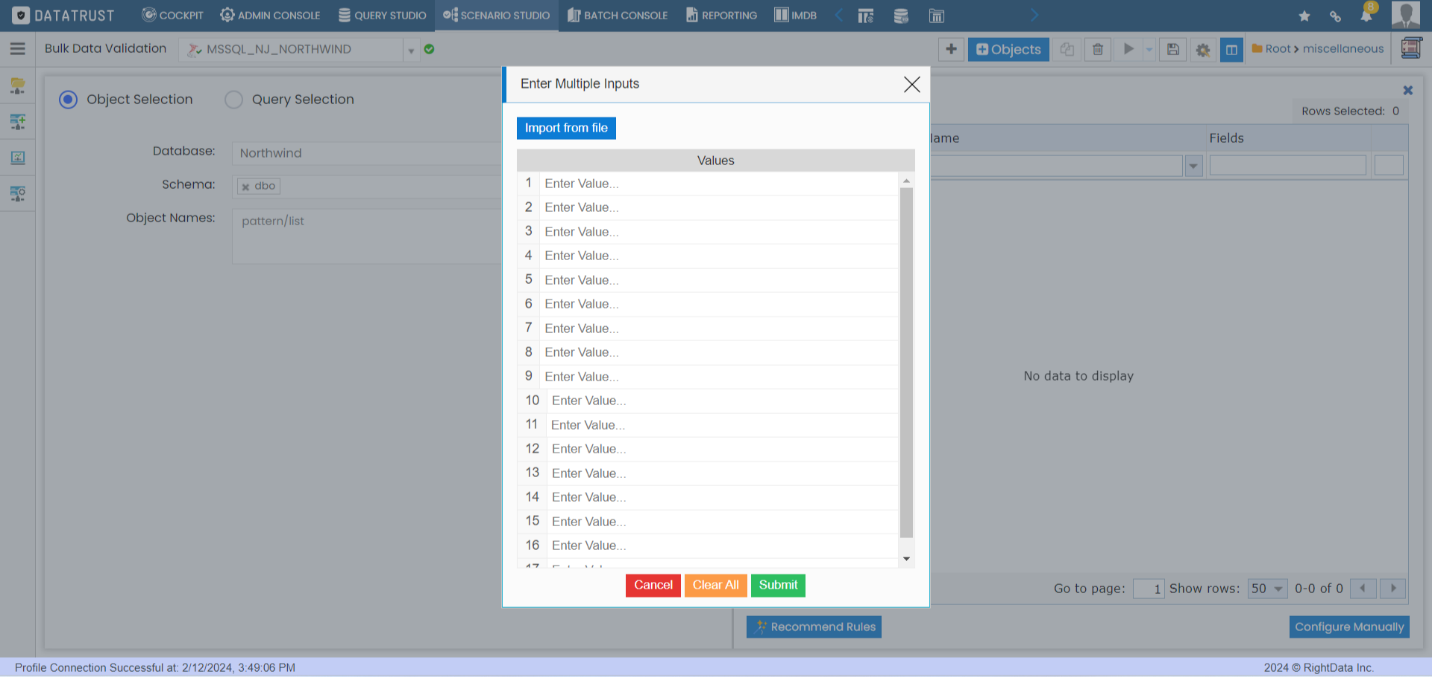This screenshot has width=1432, height=677.
Task: Select the Query Selection radio button
Action: tap(233, 99)
